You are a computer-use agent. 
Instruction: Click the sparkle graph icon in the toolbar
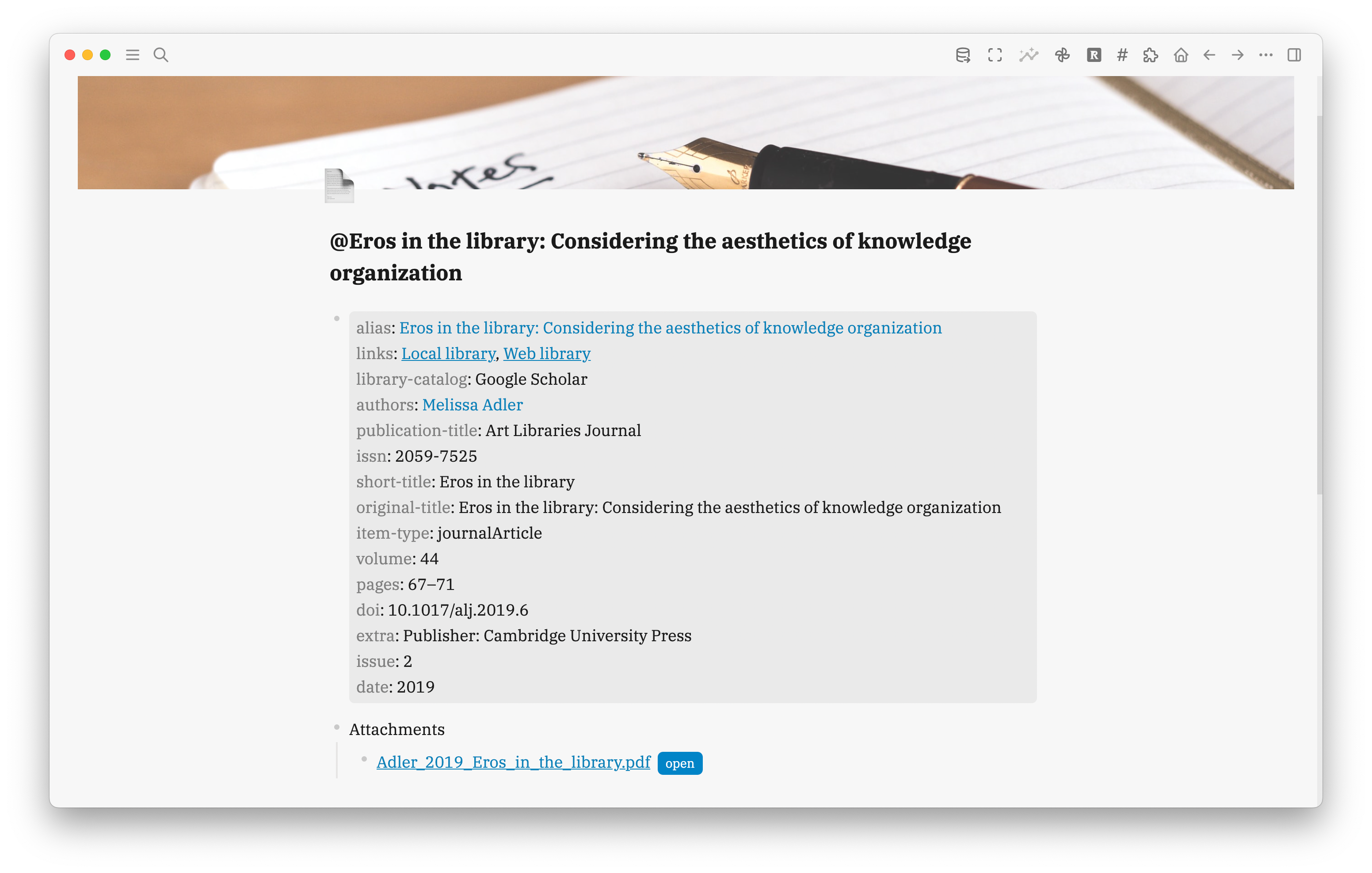pyautogui.click(x=1029, y=55)
